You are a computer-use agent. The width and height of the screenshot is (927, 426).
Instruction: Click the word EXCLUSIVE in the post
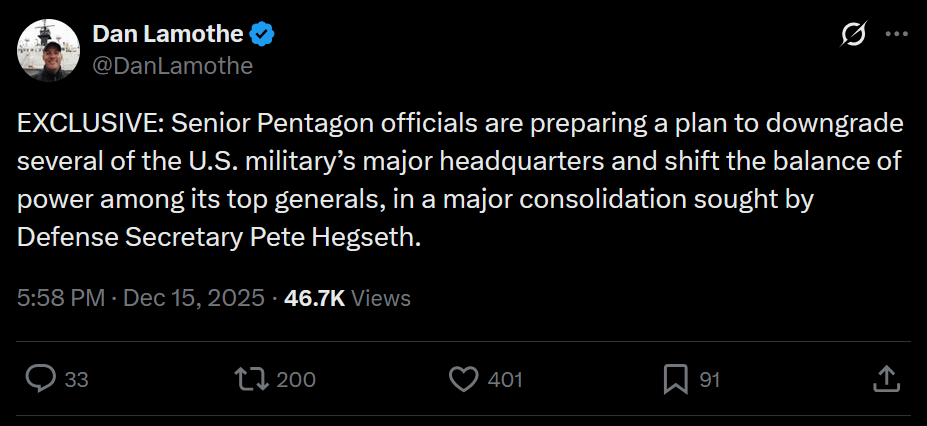pos(86,124)
